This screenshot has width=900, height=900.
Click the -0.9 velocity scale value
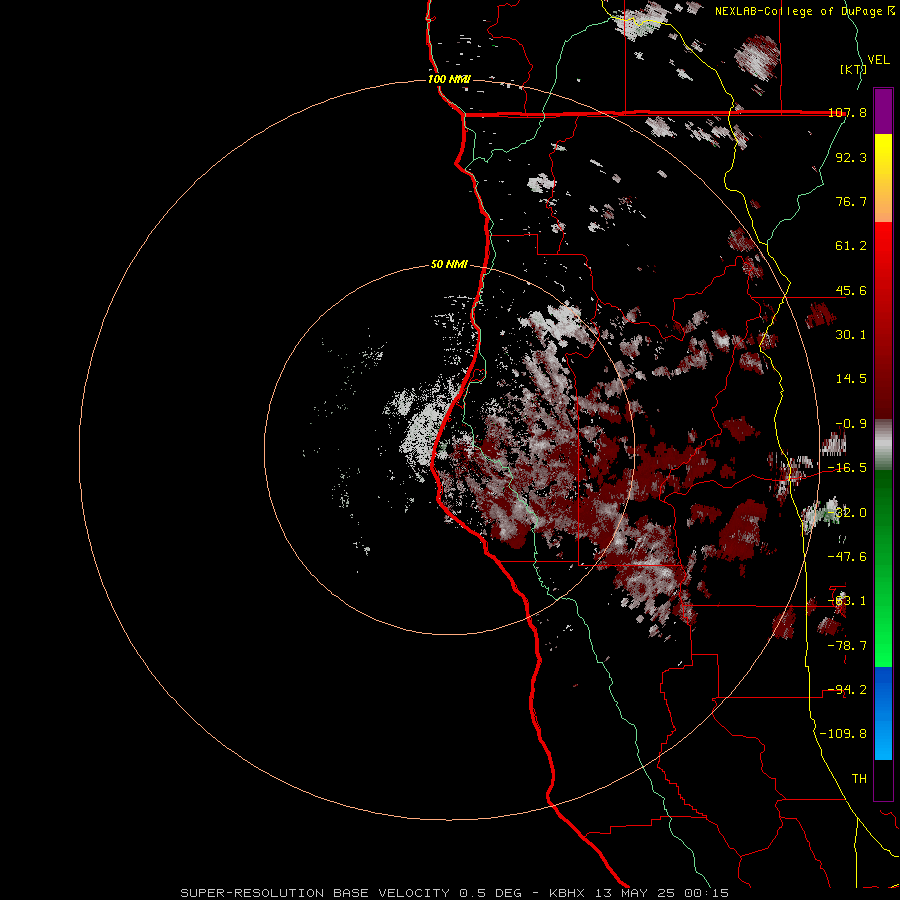tap(851, 424)
